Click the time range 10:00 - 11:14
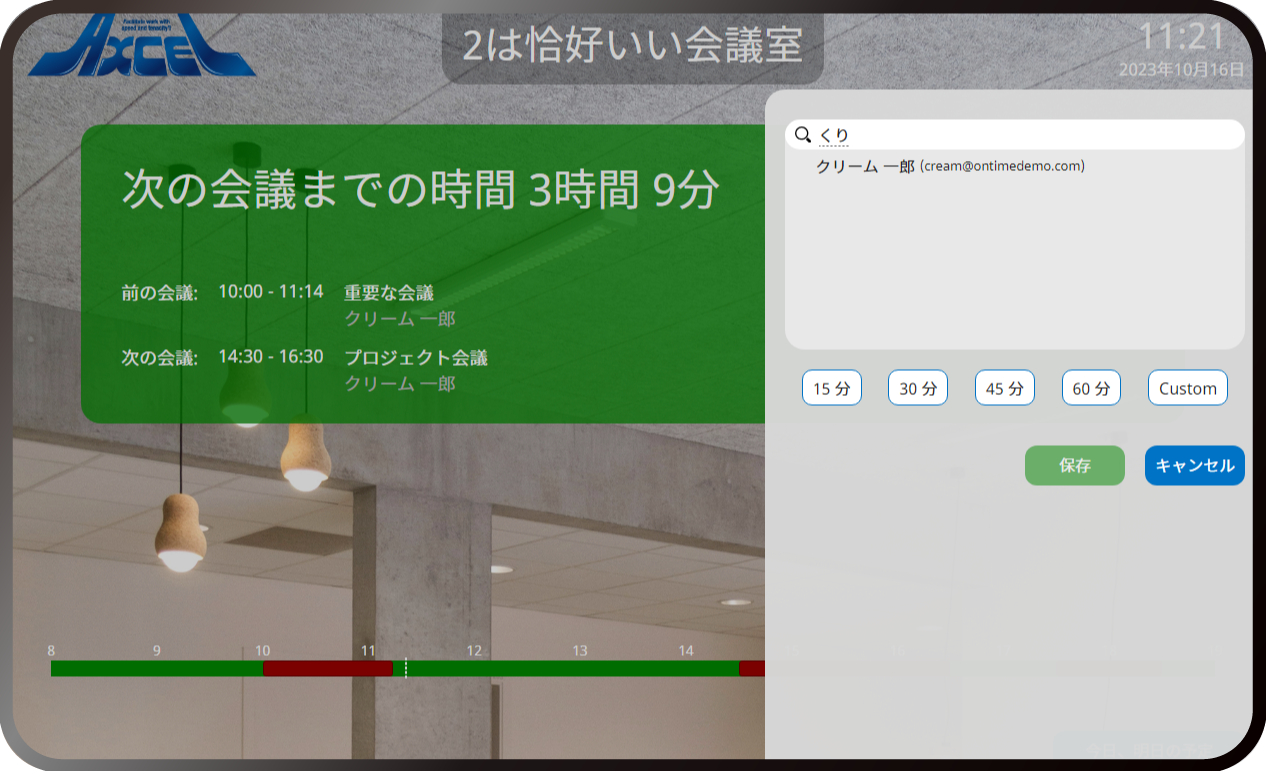Screen dimensions: 1266x771 coord(271,292)
